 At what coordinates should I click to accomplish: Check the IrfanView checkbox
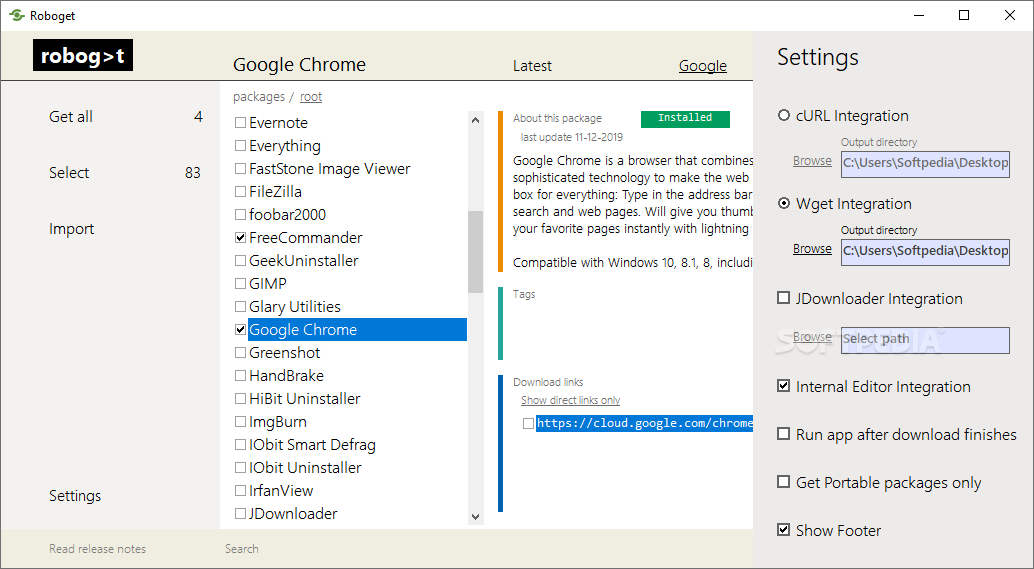tap(241, 491)
